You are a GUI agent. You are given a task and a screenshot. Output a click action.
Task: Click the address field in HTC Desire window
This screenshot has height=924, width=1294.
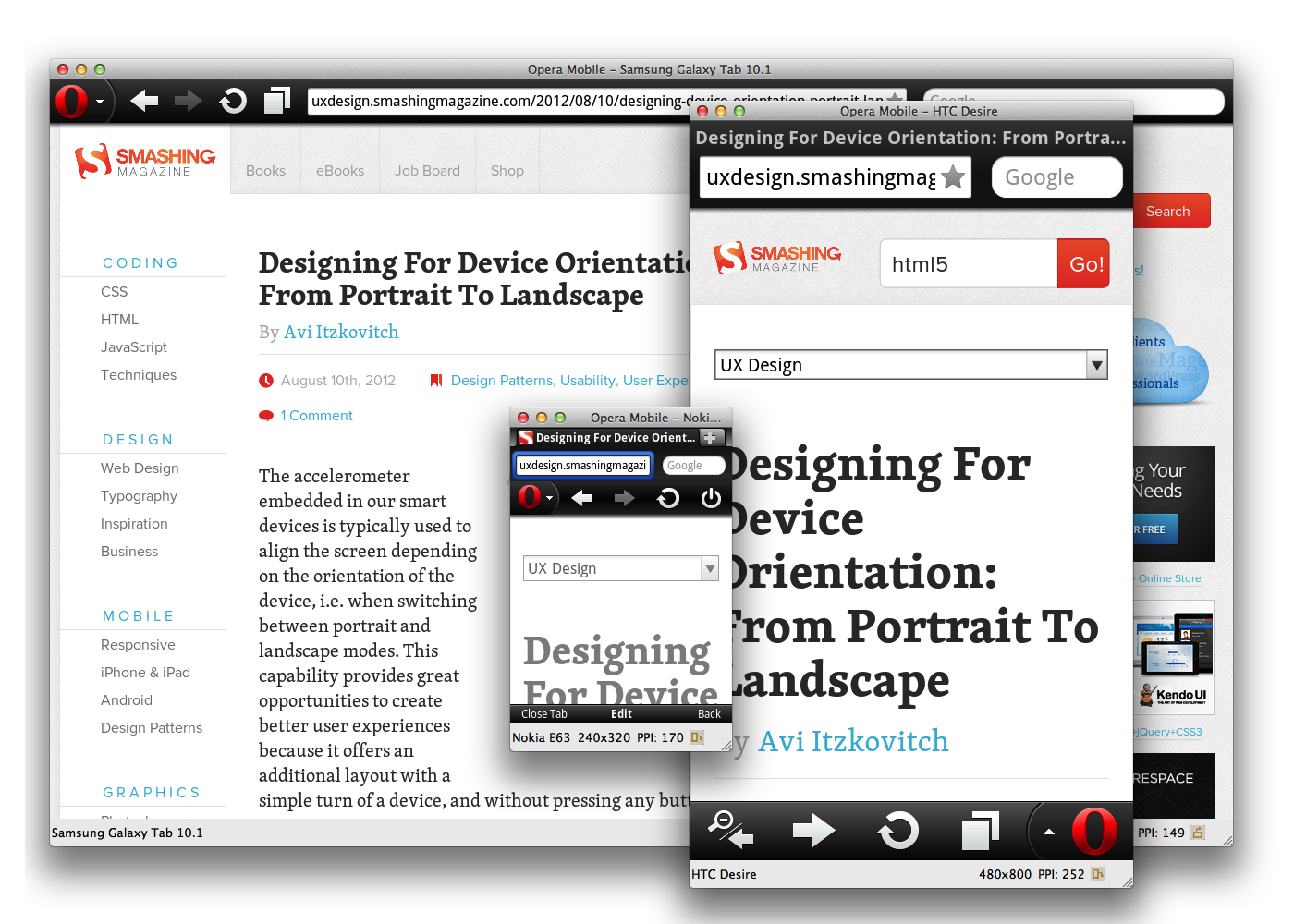click(834, 176)
